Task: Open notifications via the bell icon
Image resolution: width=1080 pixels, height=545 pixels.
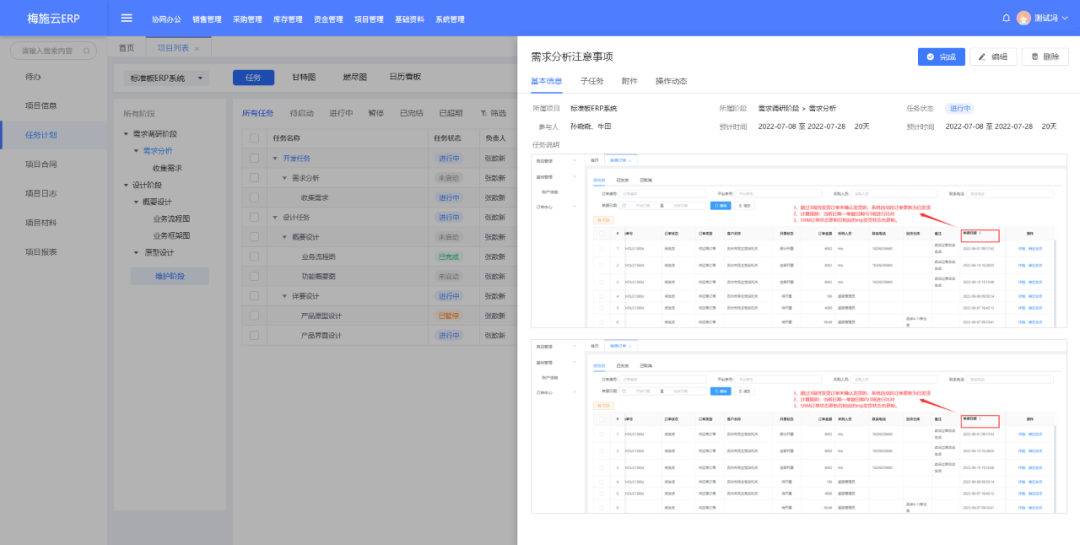Action: pyautogui.click(x=1006, y=18)
